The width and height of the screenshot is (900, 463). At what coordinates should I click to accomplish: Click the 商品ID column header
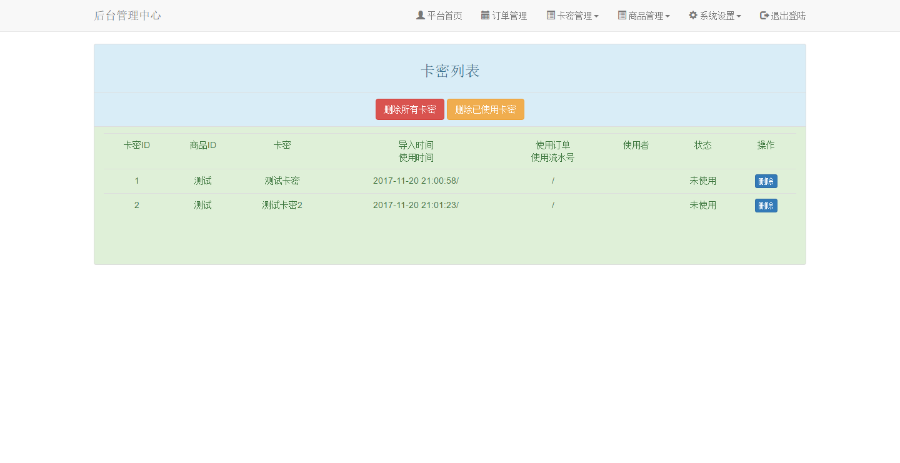point(203,145)
